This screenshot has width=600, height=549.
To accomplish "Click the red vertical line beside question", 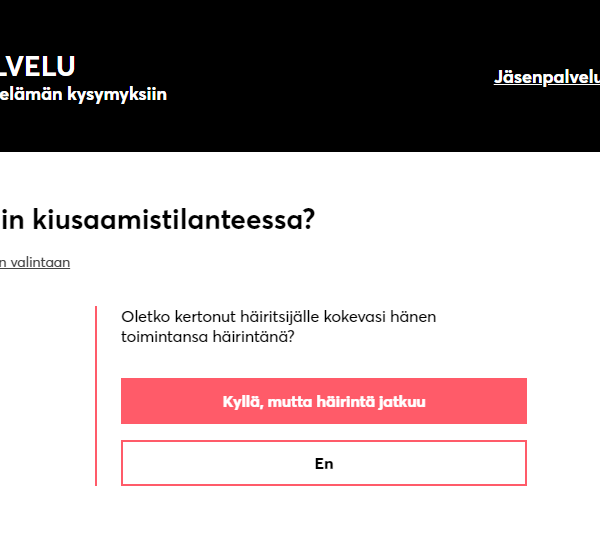I will pyautogui.click(x=96, y=396).
